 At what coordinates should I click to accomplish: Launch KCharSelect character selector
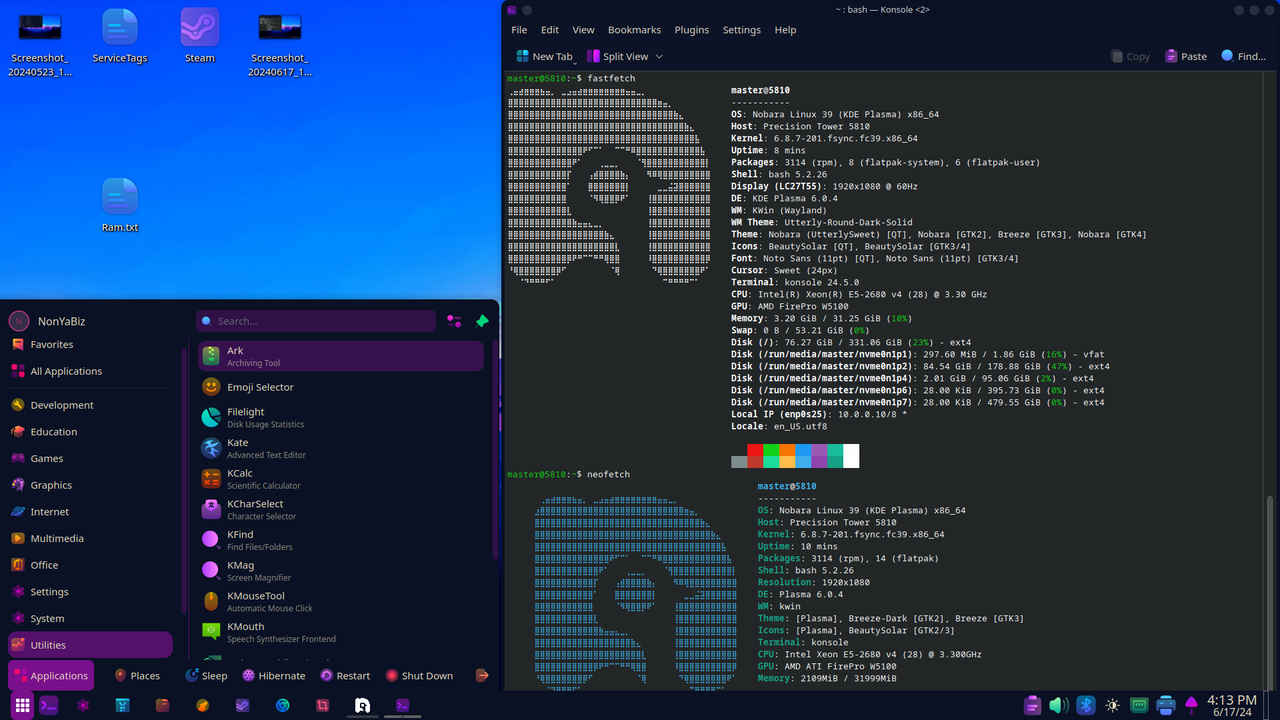tap(340, 509)
